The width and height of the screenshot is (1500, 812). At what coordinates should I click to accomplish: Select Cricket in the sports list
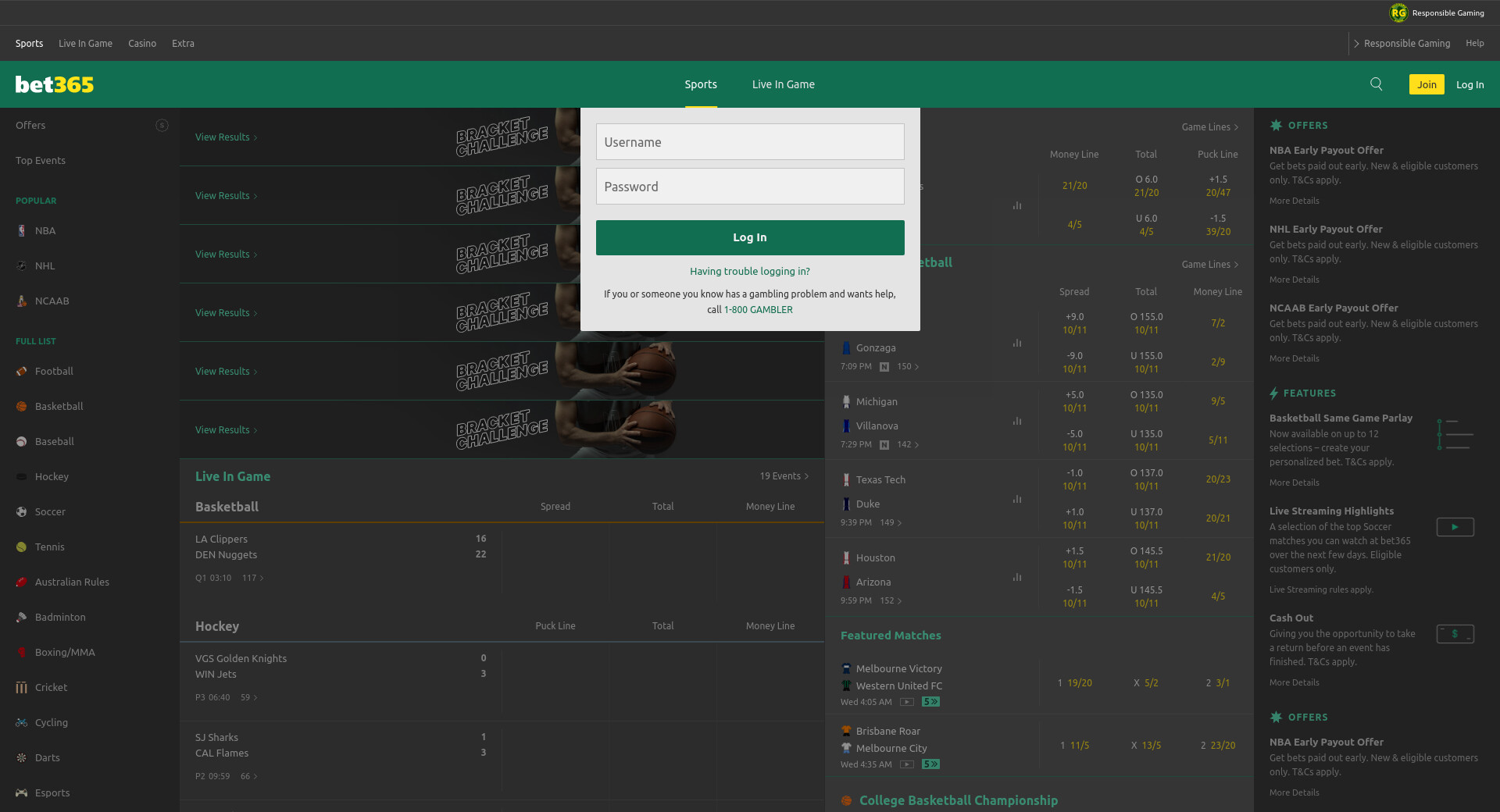point(51,687)
